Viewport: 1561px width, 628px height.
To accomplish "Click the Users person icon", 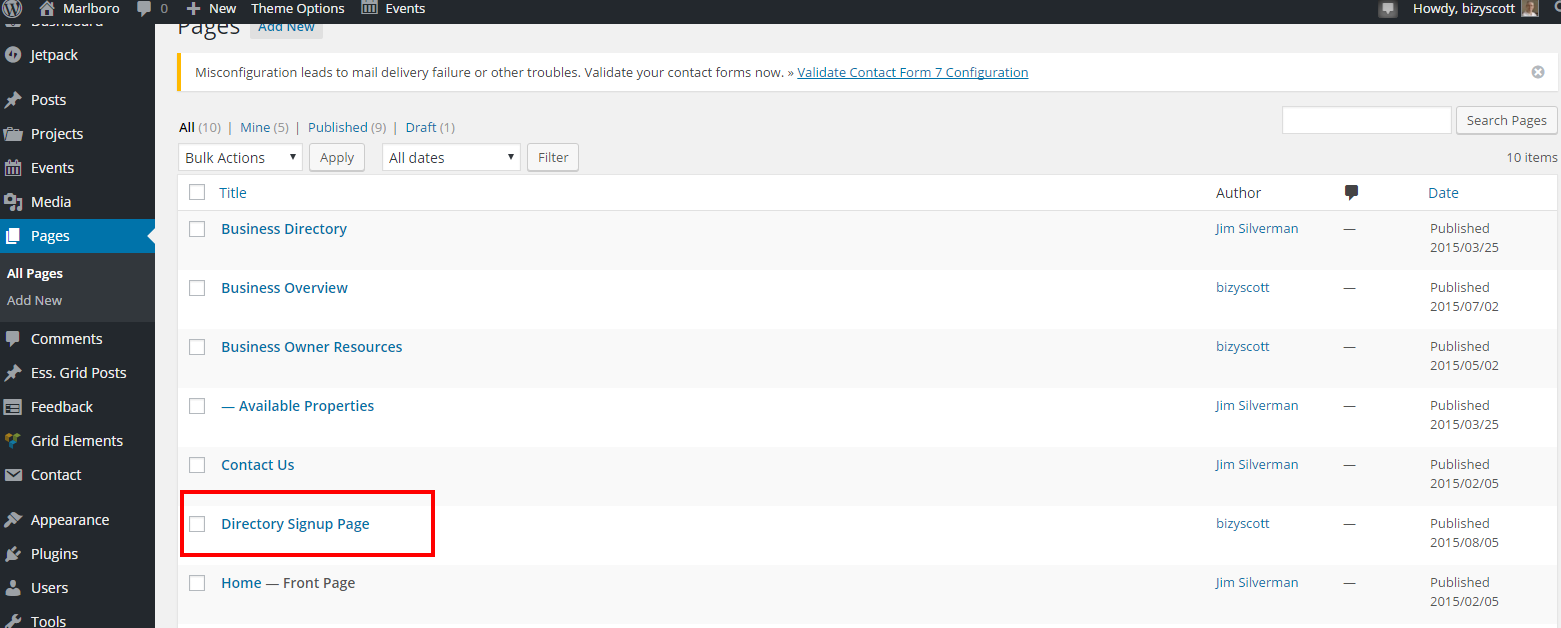I will 13,588.
